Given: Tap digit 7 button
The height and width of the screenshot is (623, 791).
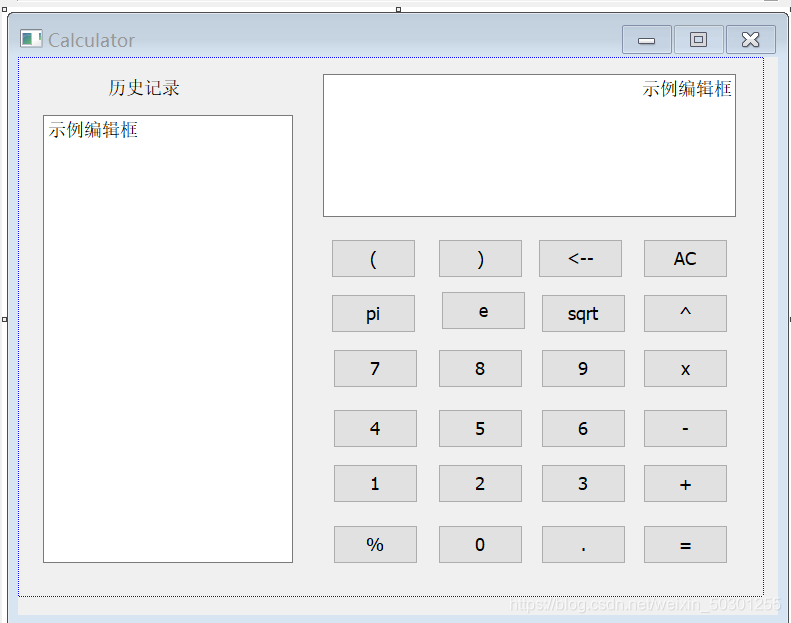Looking at the screenshot, I should [375, 369].
